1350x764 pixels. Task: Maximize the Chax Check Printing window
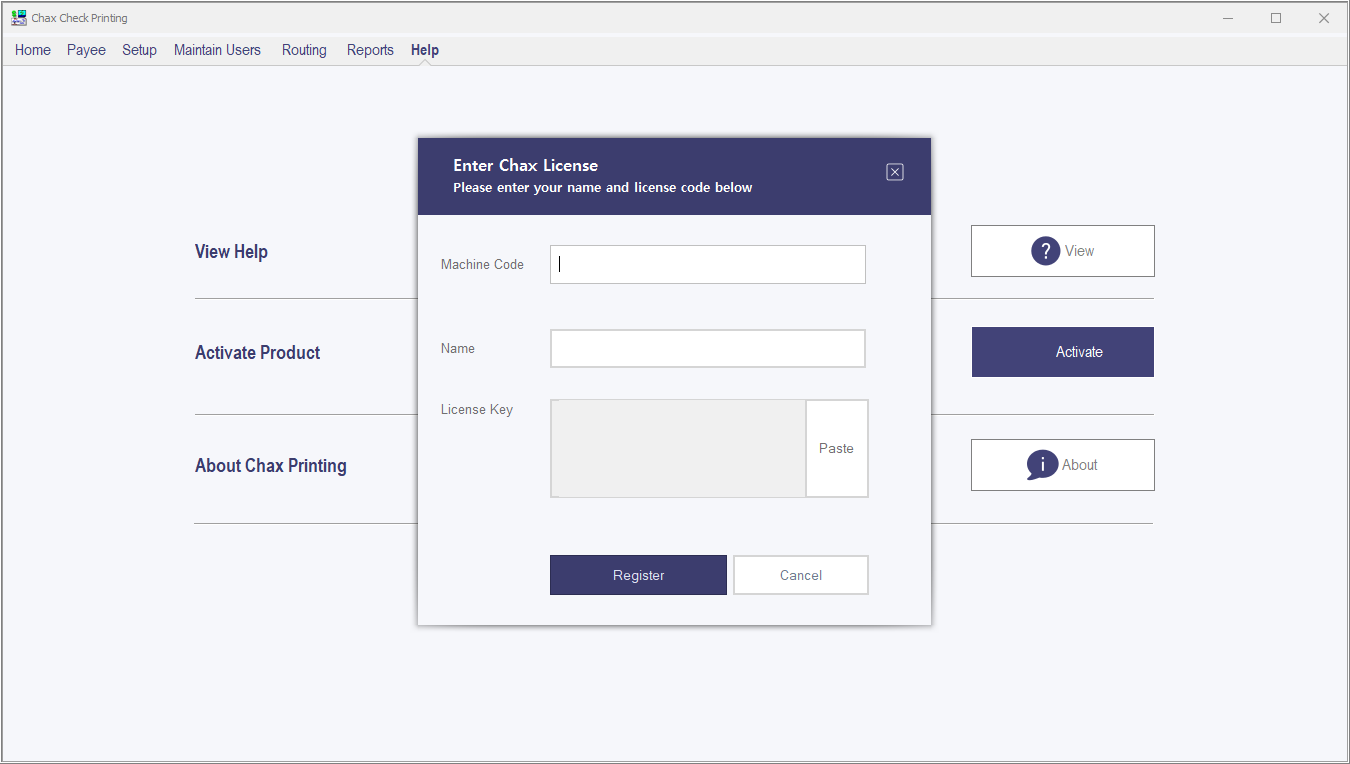(x=1276, y=18)
